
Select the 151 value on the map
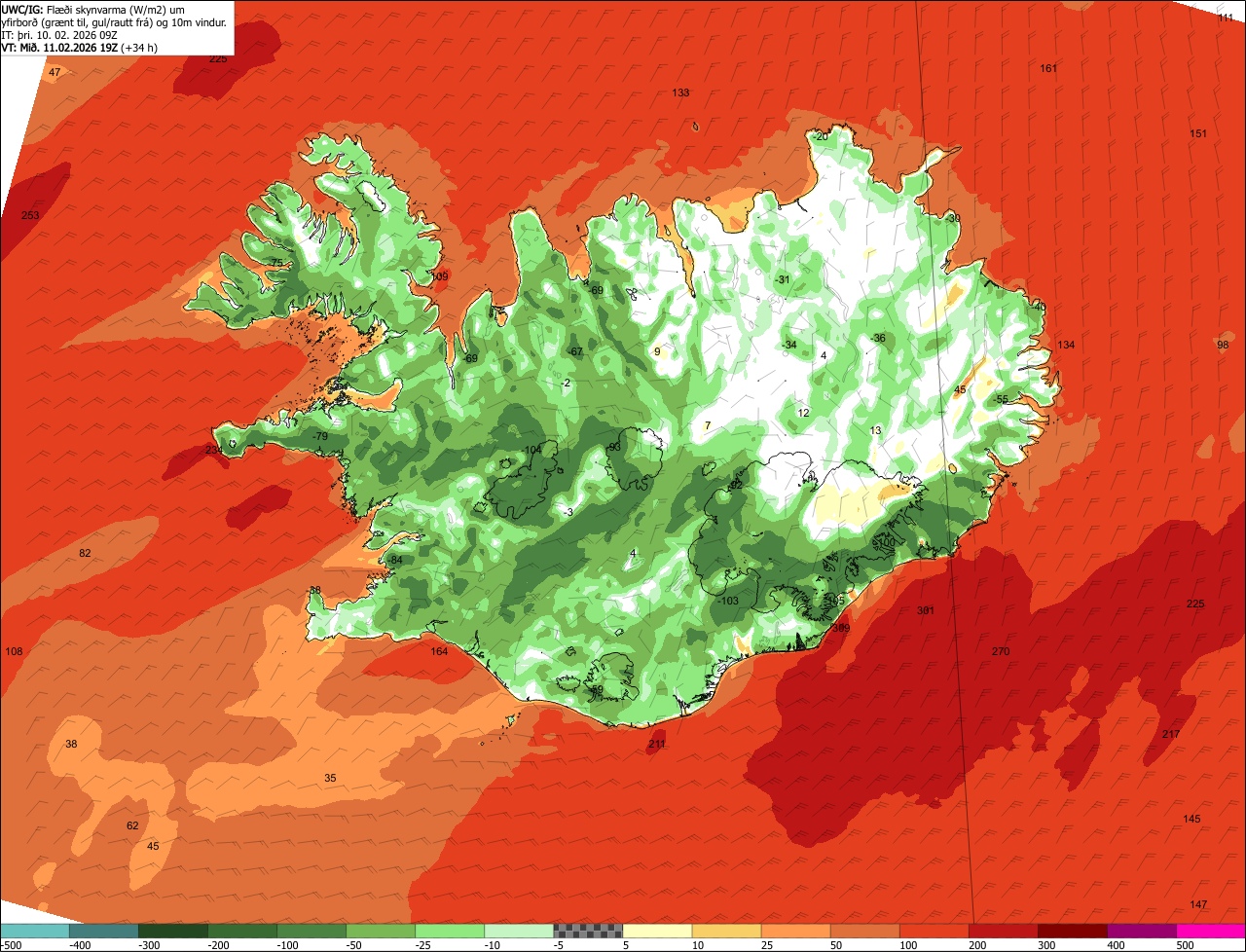[1198, 133]
